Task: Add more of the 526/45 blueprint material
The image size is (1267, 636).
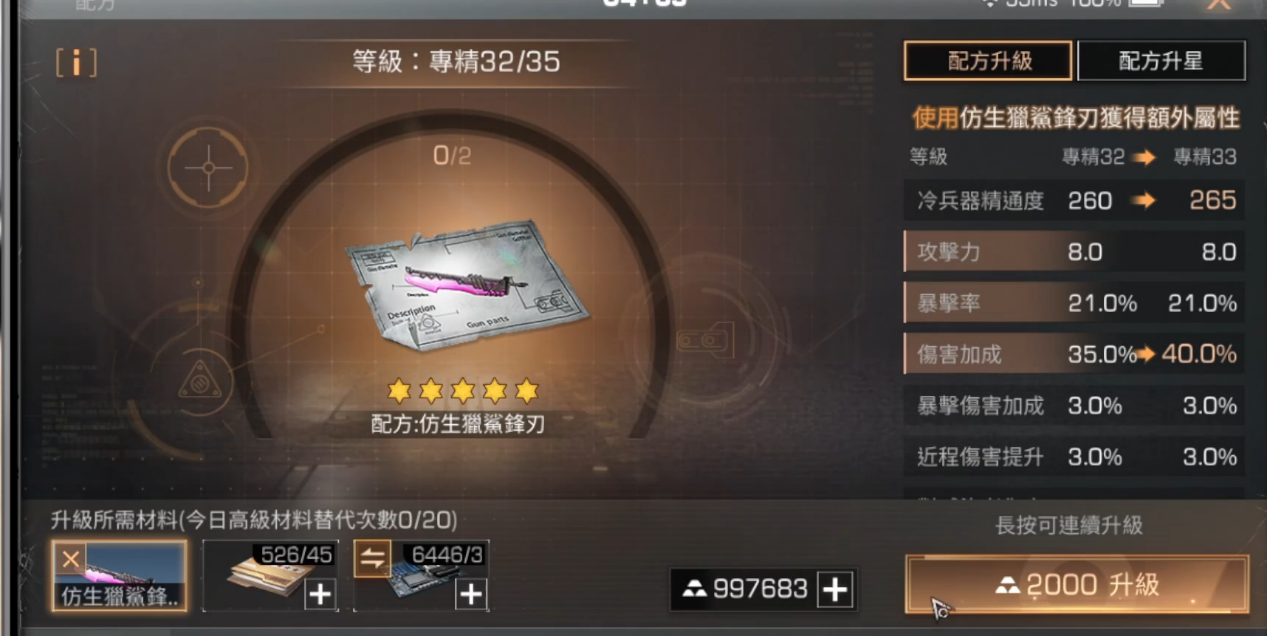Action: point(319,594)
